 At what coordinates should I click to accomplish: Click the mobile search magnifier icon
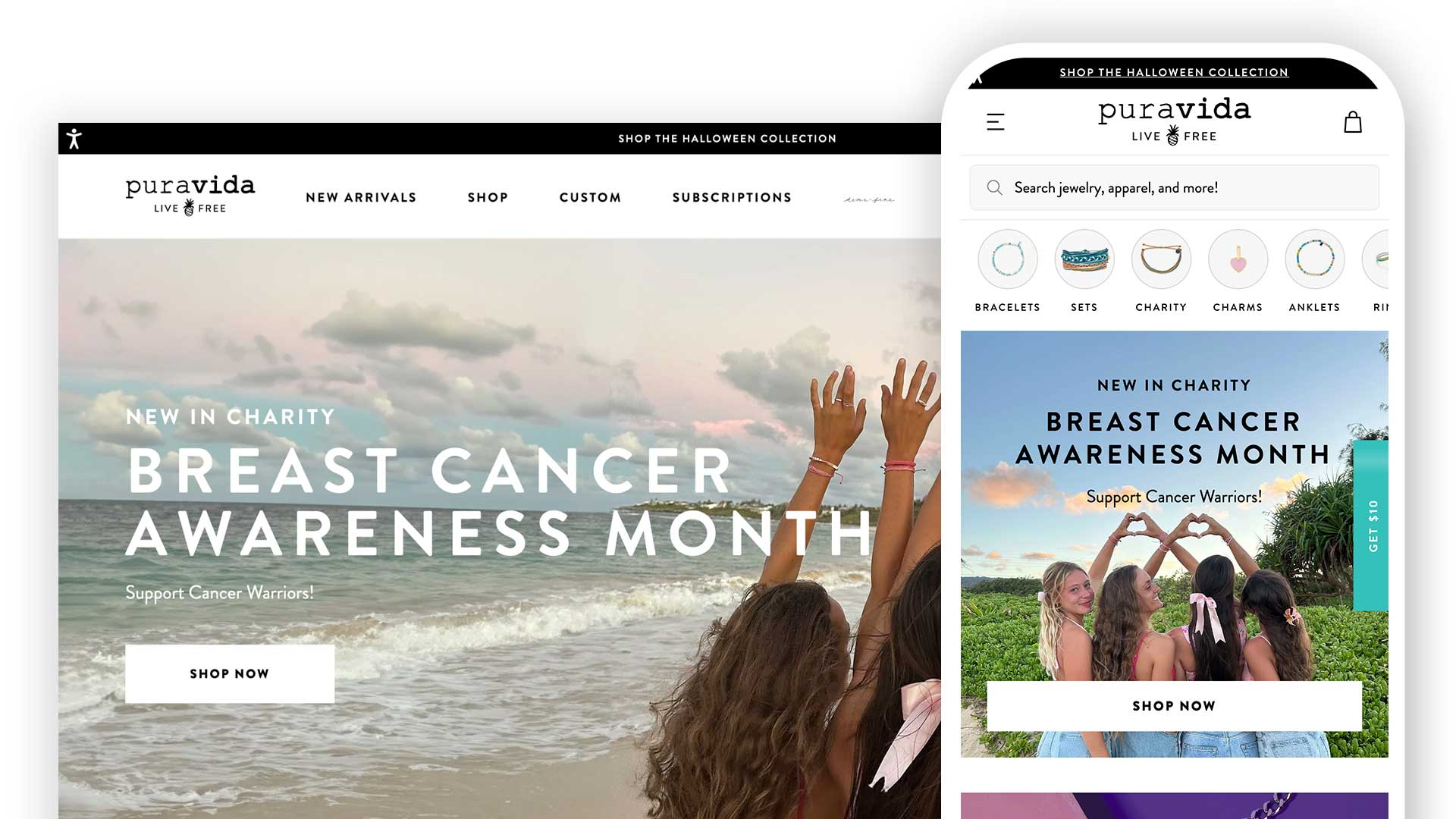click(994, 187)
